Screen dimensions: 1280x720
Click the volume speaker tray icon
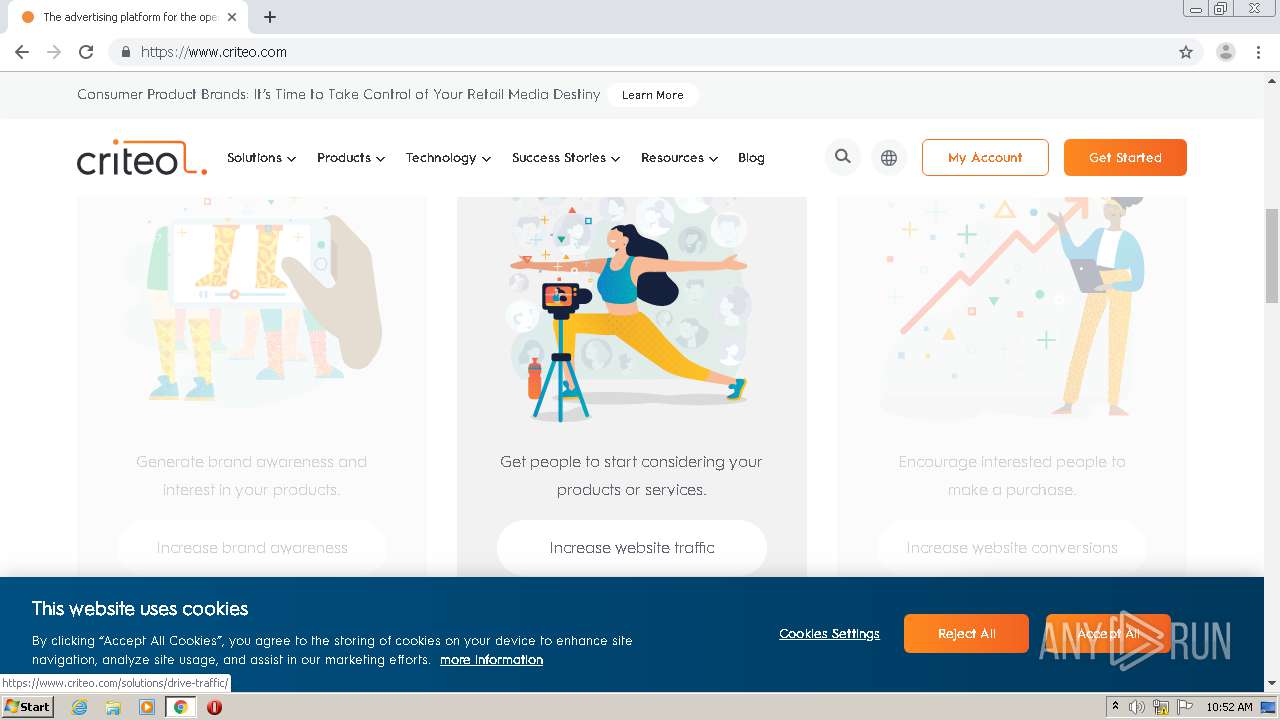tap(1137, 707)
